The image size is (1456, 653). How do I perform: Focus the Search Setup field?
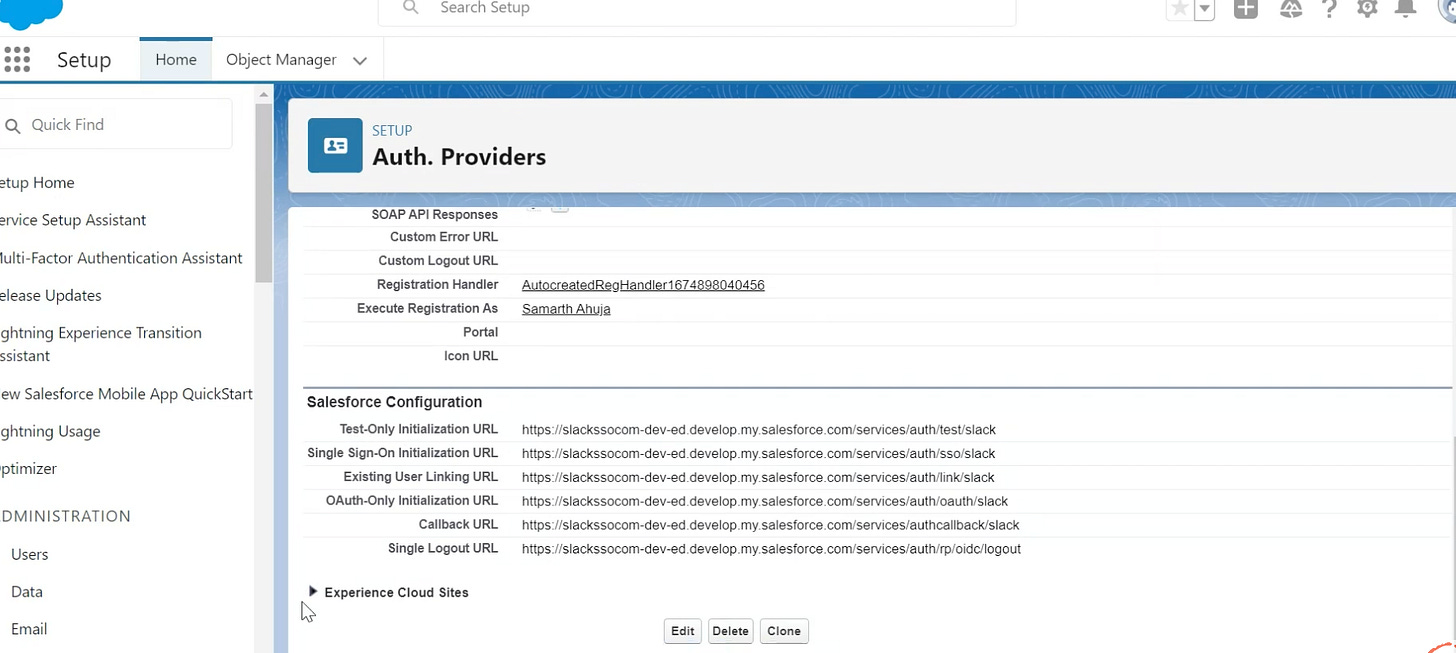tap(697, 9)
